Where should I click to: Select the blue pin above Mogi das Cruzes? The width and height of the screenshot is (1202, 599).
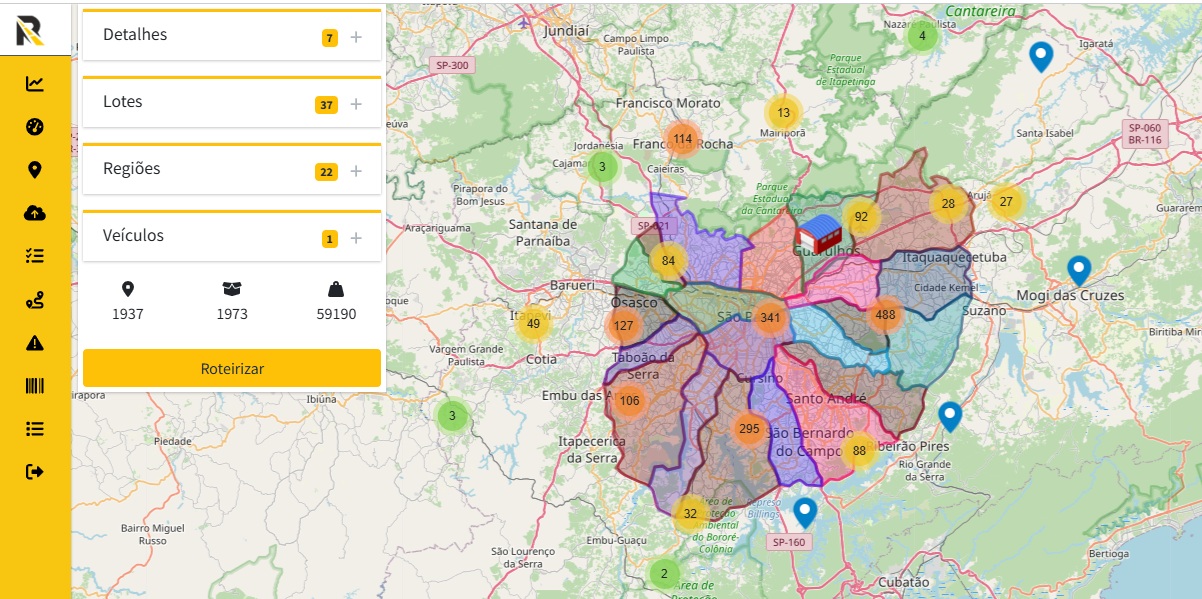[x=1078, y=270]
